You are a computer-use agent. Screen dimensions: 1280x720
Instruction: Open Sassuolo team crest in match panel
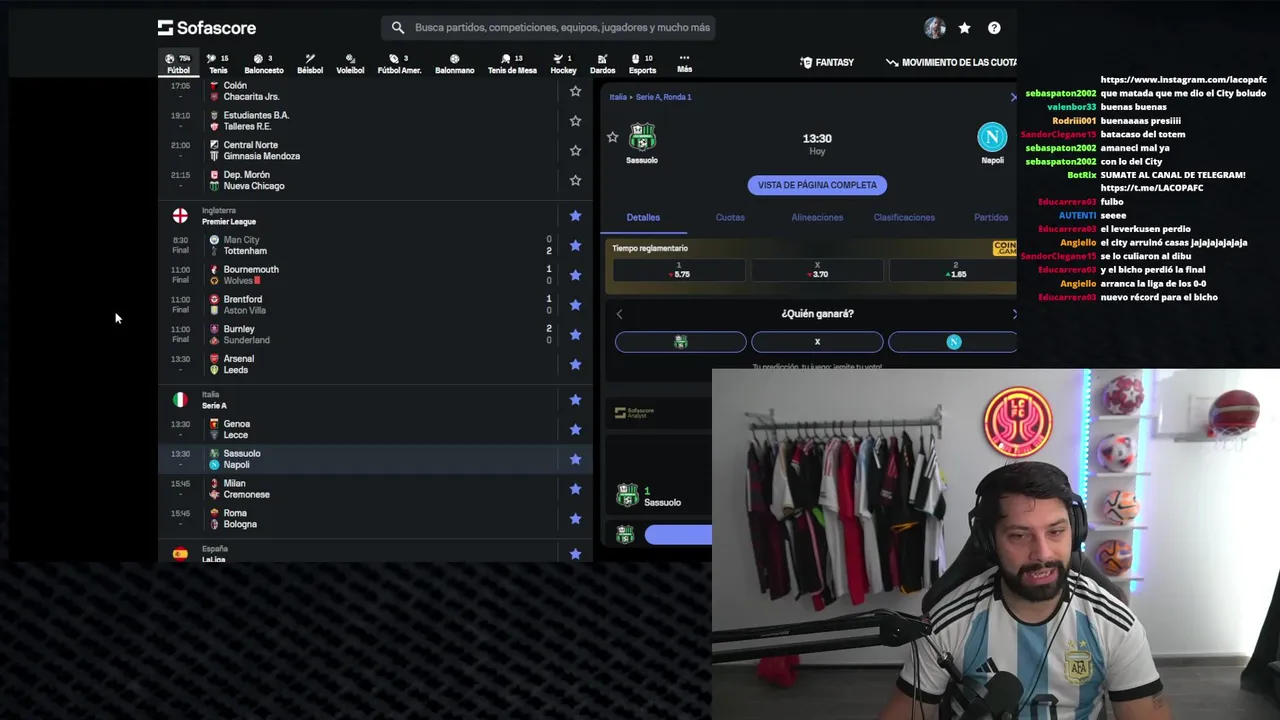(x=642, y=137)
